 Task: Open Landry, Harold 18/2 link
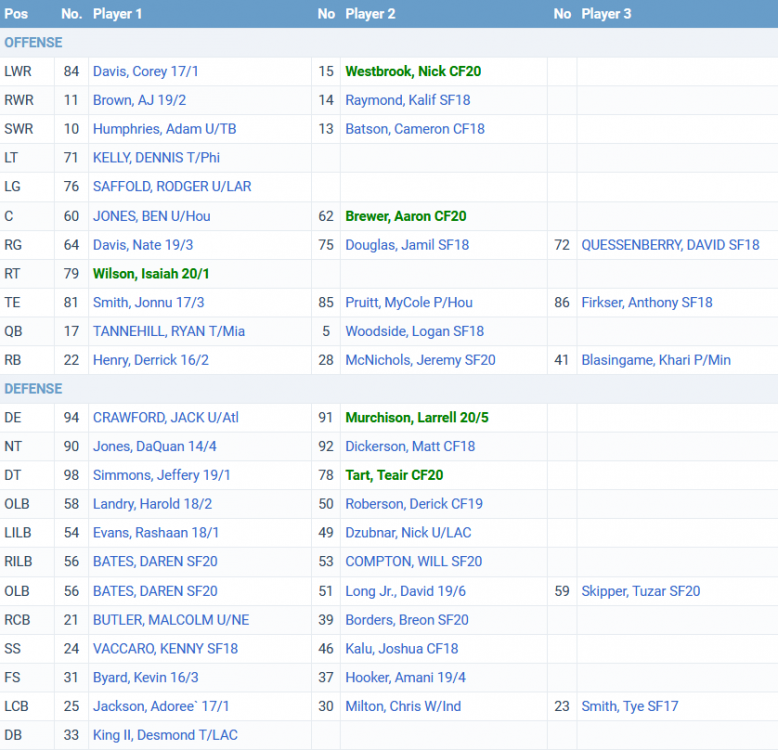[x=152, y=504]
